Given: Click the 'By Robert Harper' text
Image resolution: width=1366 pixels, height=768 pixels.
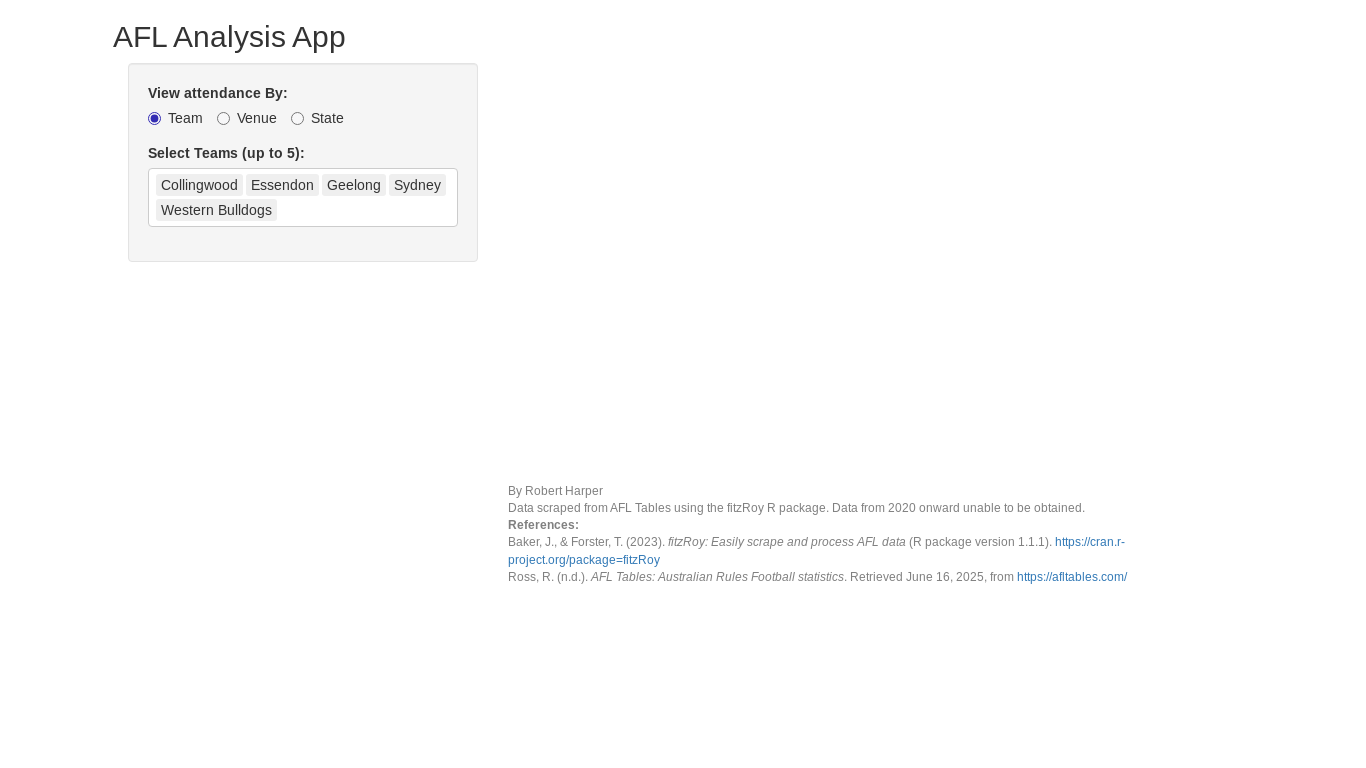Looking at the screenshot, I should pos(555,491).
